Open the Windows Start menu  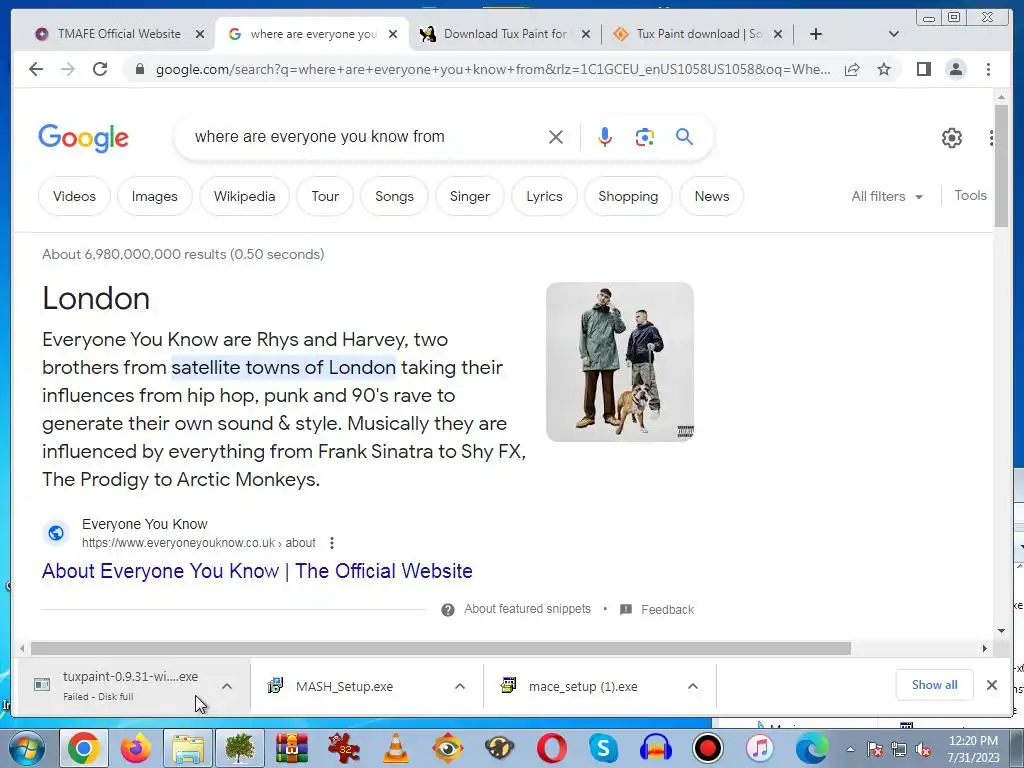click(27, 748)
